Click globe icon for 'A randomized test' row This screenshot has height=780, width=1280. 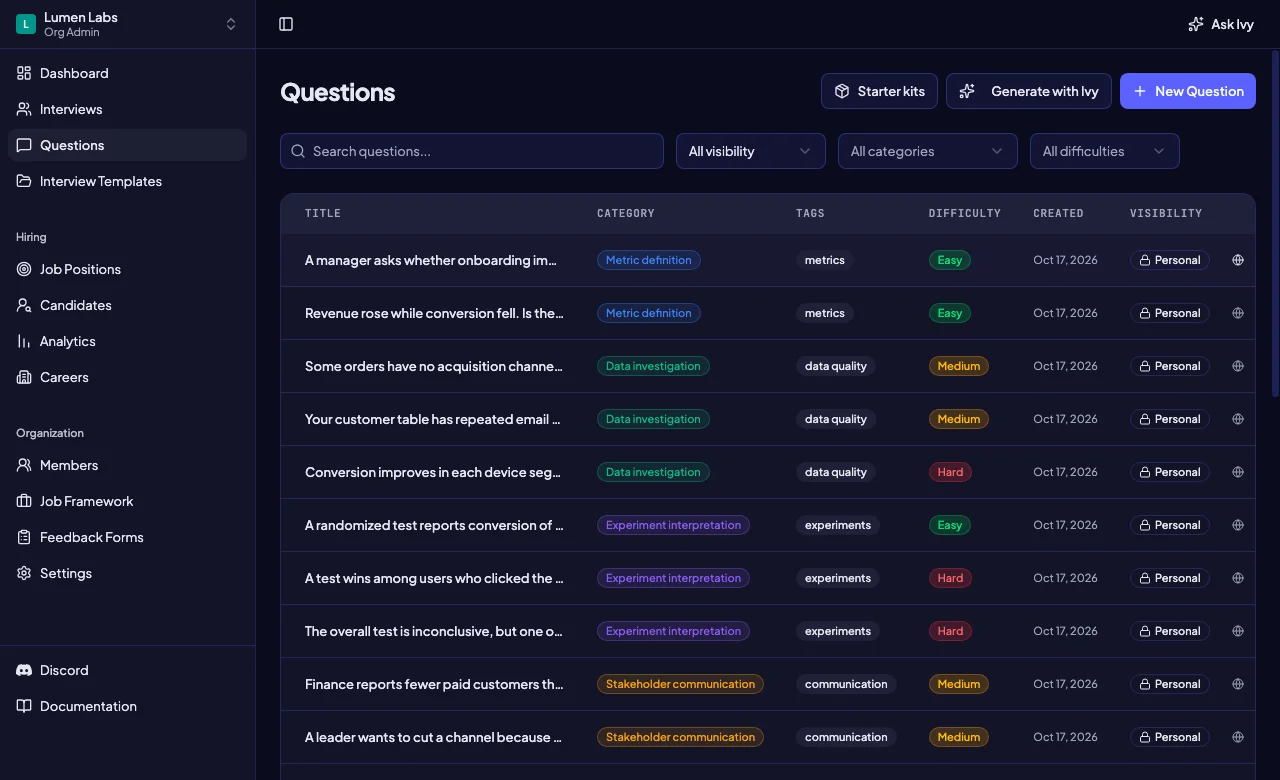(1238, 525)
